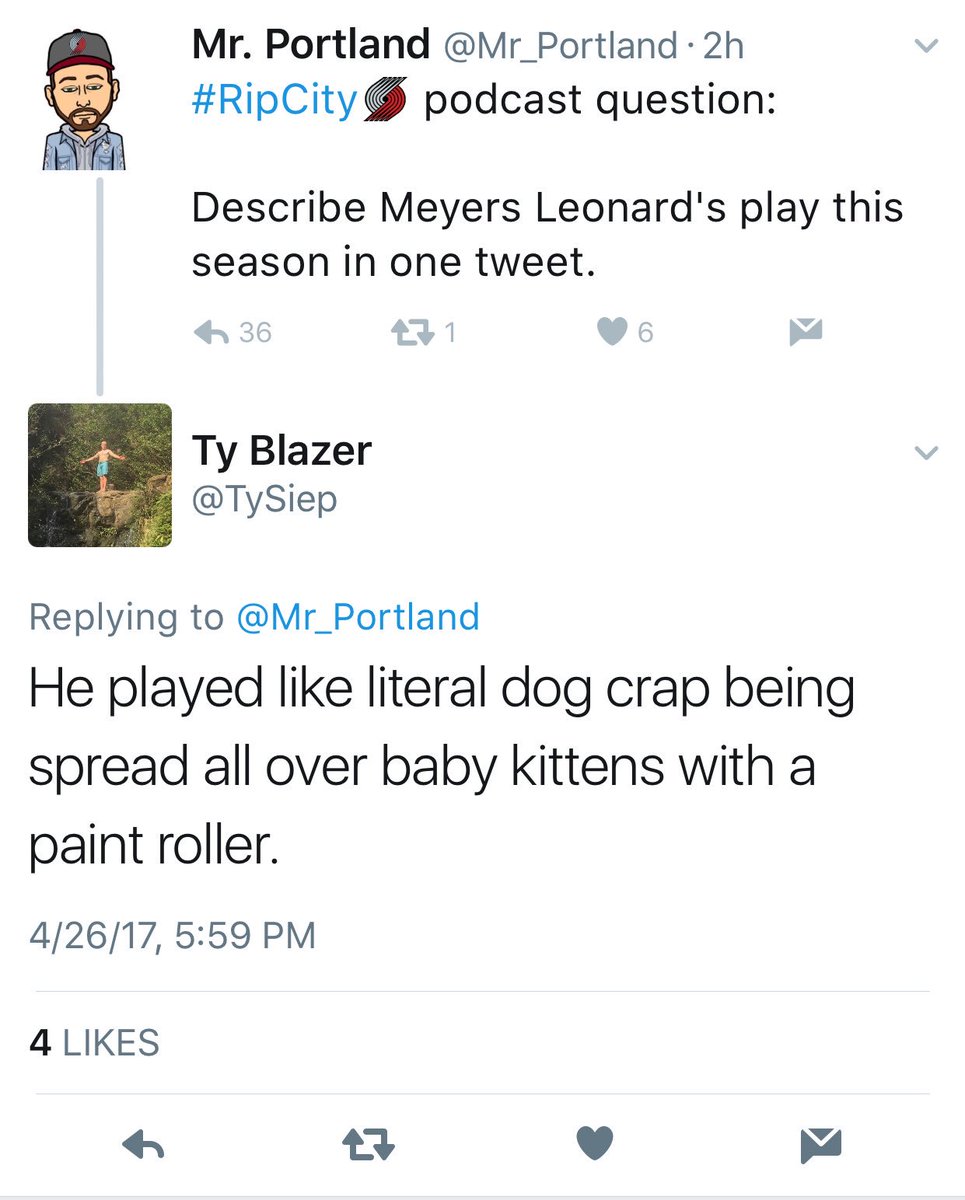
Task: Retweet Mr. Portland's podcast question
Action: 408,332
